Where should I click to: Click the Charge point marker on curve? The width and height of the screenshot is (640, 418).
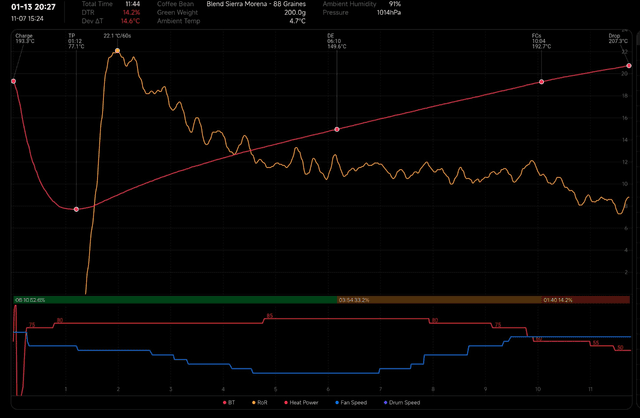14,81
